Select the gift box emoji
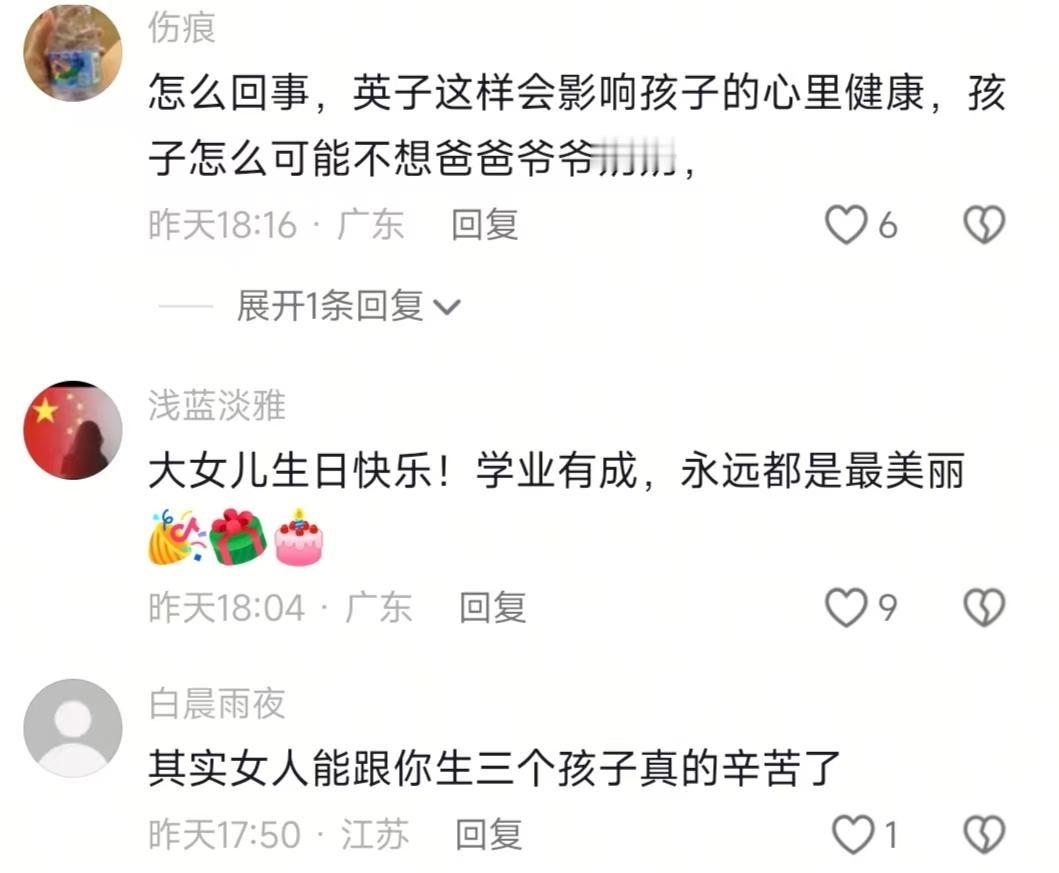 (x=238, y=537)
